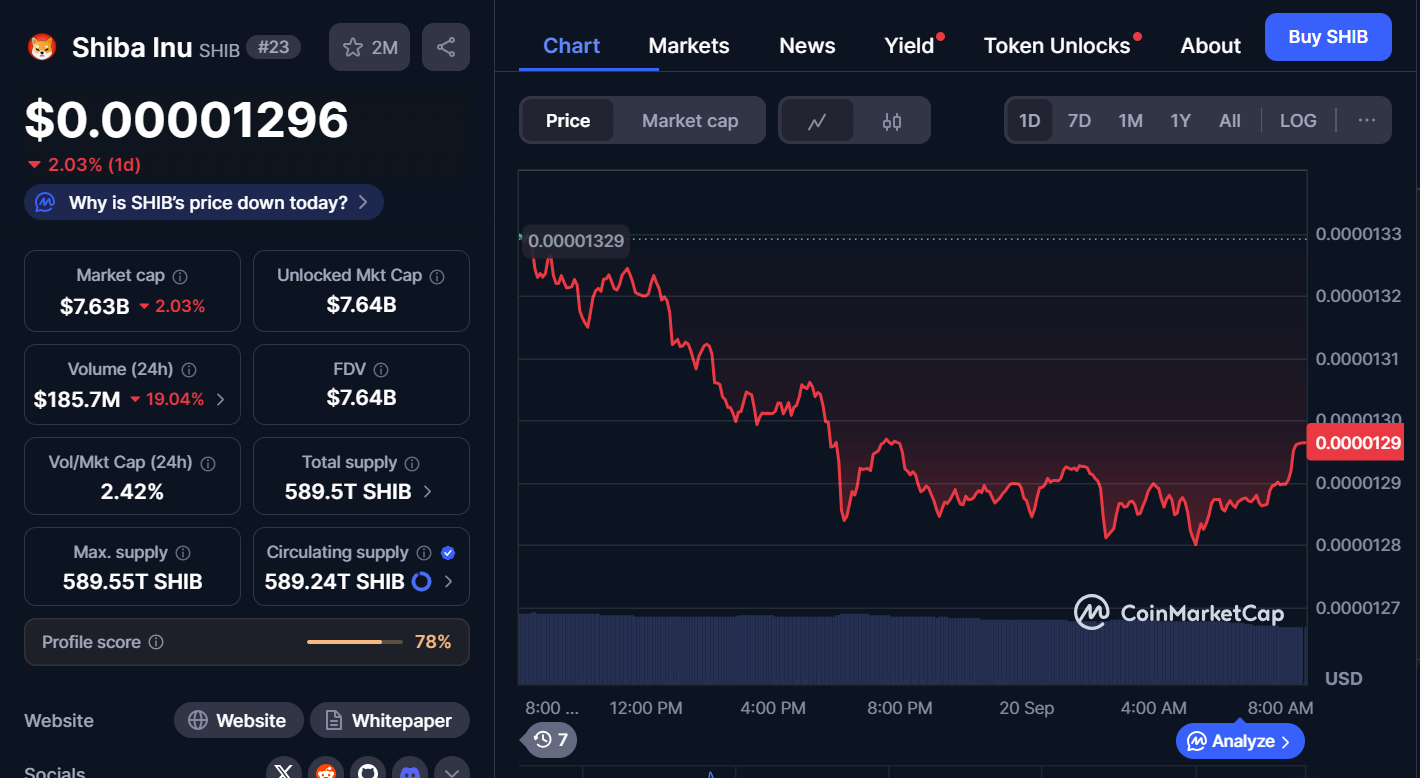Select Price chart mode

(x=568, y=121)
